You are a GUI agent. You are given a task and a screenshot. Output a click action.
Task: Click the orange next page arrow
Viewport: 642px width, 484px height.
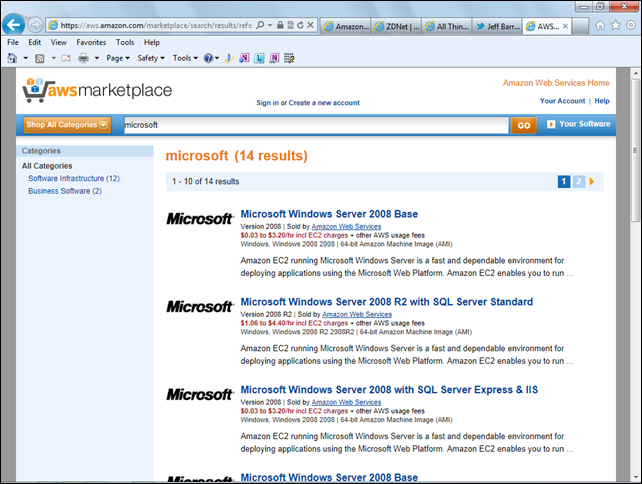pyautogui.click(x=592, y=181)
